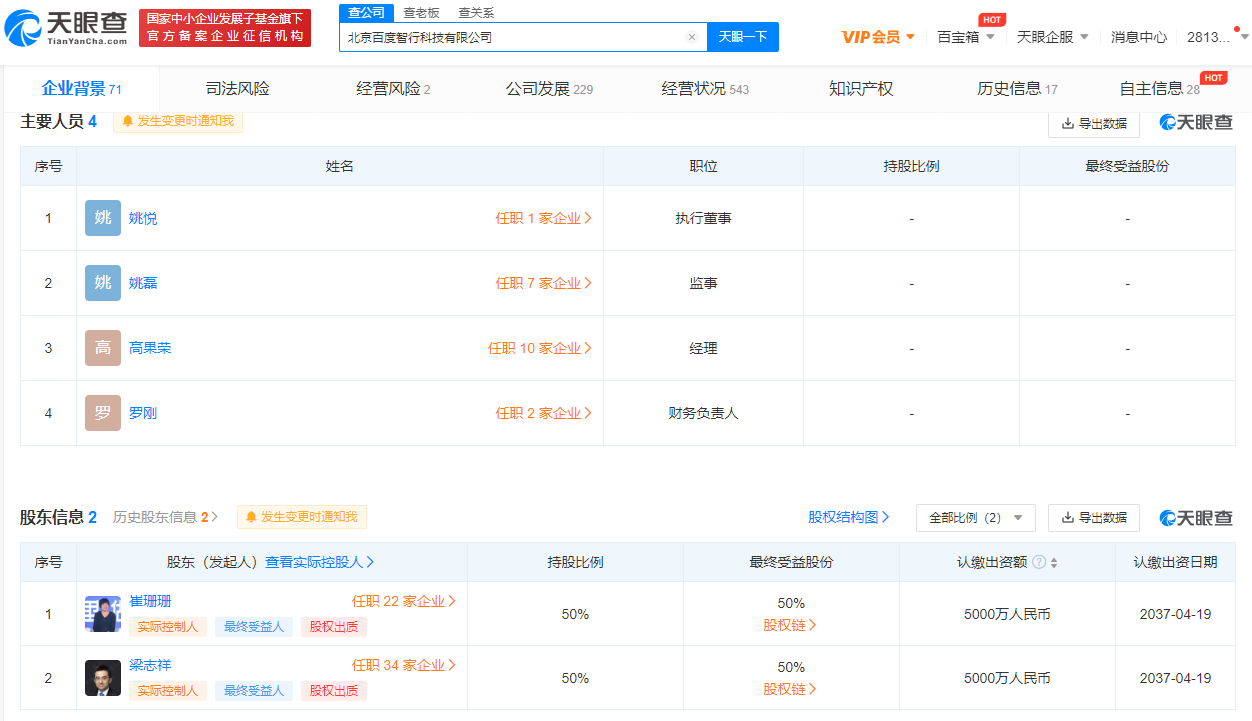This screenshot has width=1252, height=721.
Task: Switch to the 查关系 search tab
Action: point(476,13)
